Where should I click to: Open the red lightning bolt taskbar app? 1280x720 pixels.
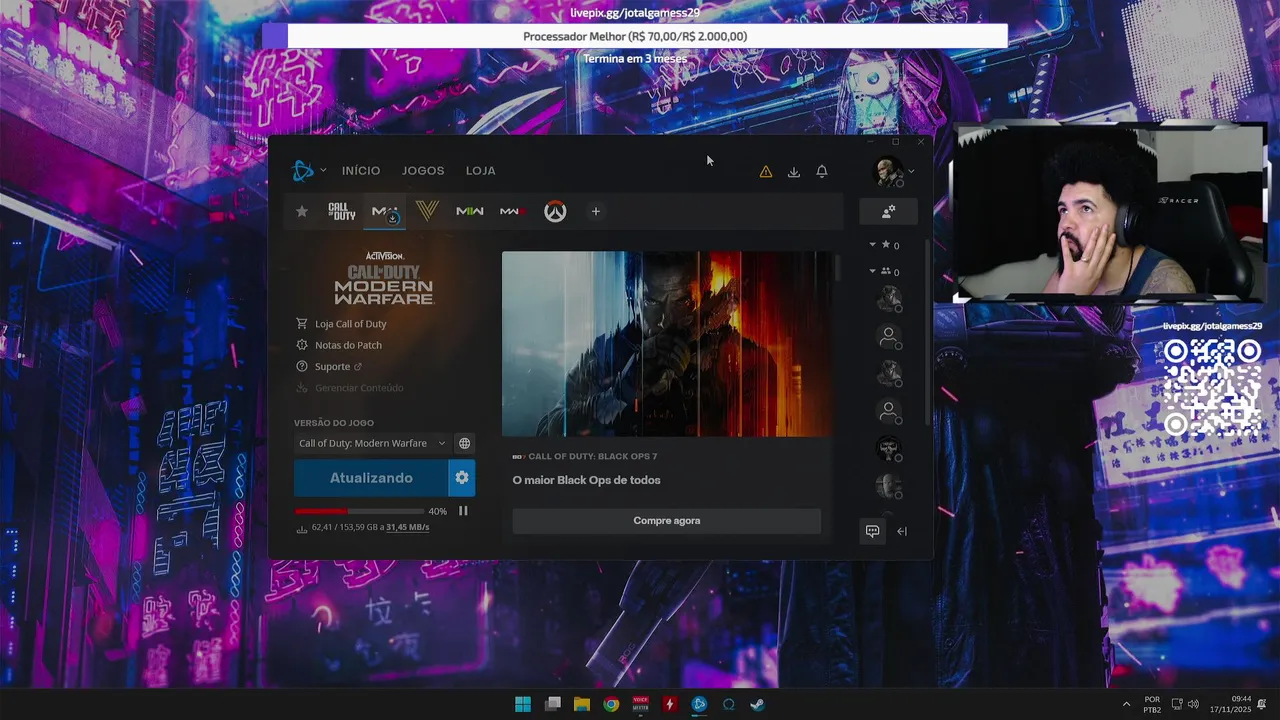click(x=670, y=704)
